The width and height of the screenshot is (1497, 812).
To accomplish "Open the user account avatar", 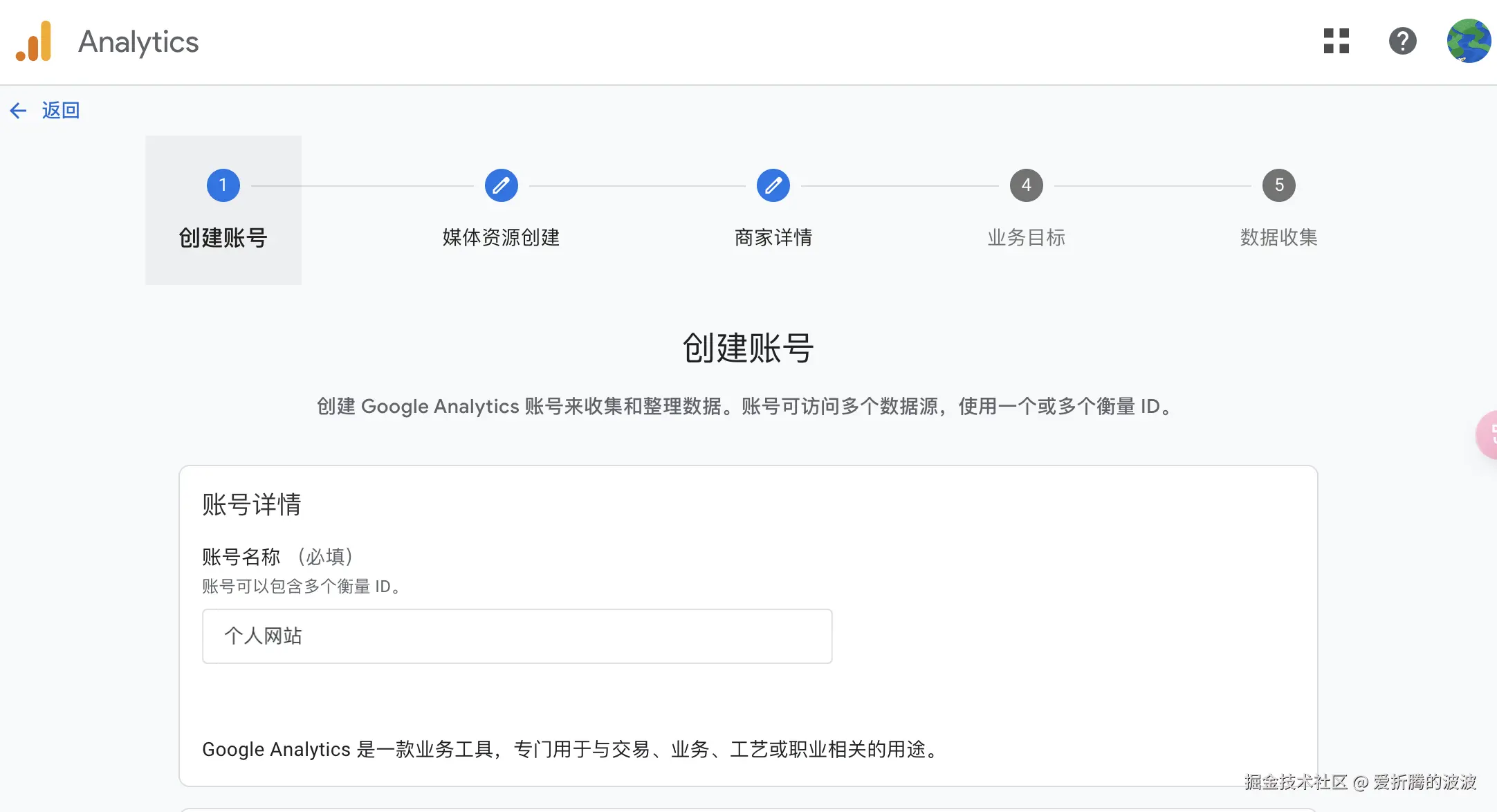I will 1469,41.
